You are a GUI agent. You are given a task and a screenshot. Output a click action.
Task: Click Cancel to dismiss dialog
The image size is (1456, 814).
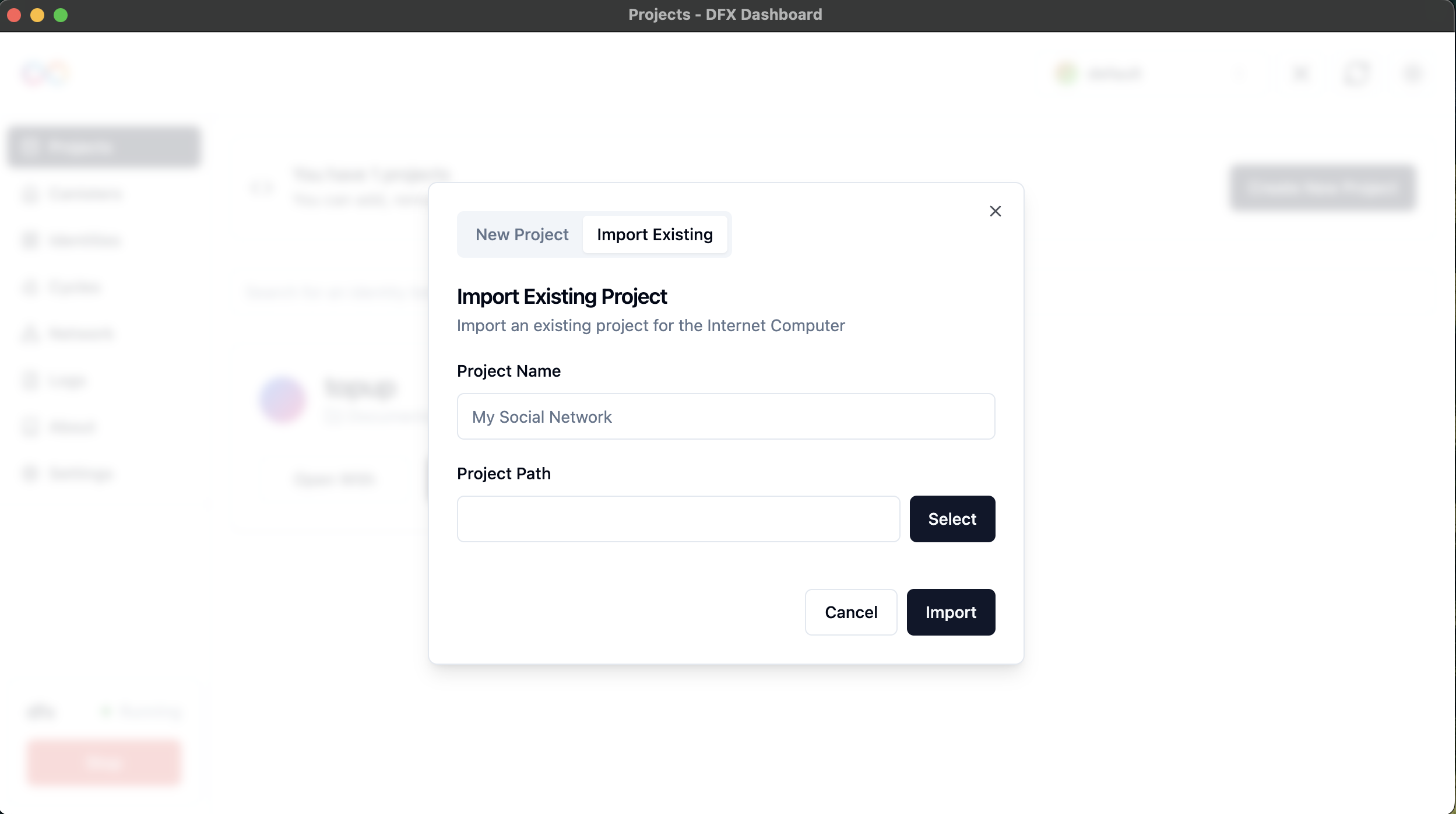point(851,611)
